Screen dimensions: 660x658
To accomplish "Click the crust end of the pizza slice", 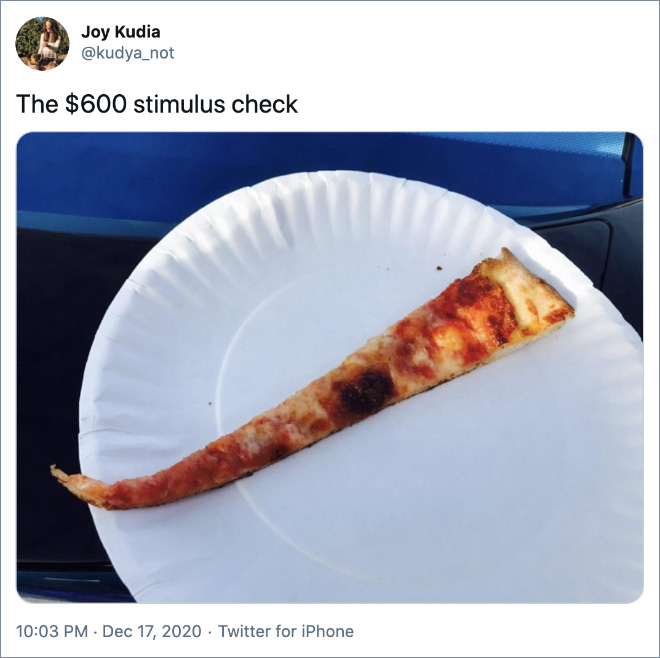I will (528, 290).
